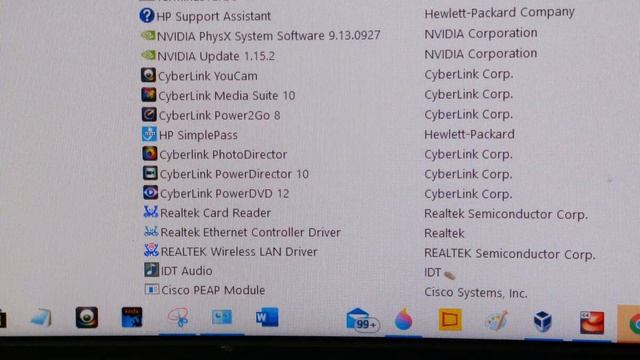Screen dimensions: 640x360
Task: Select the HP SimplePass program name
Action: [x=198, y=135]
